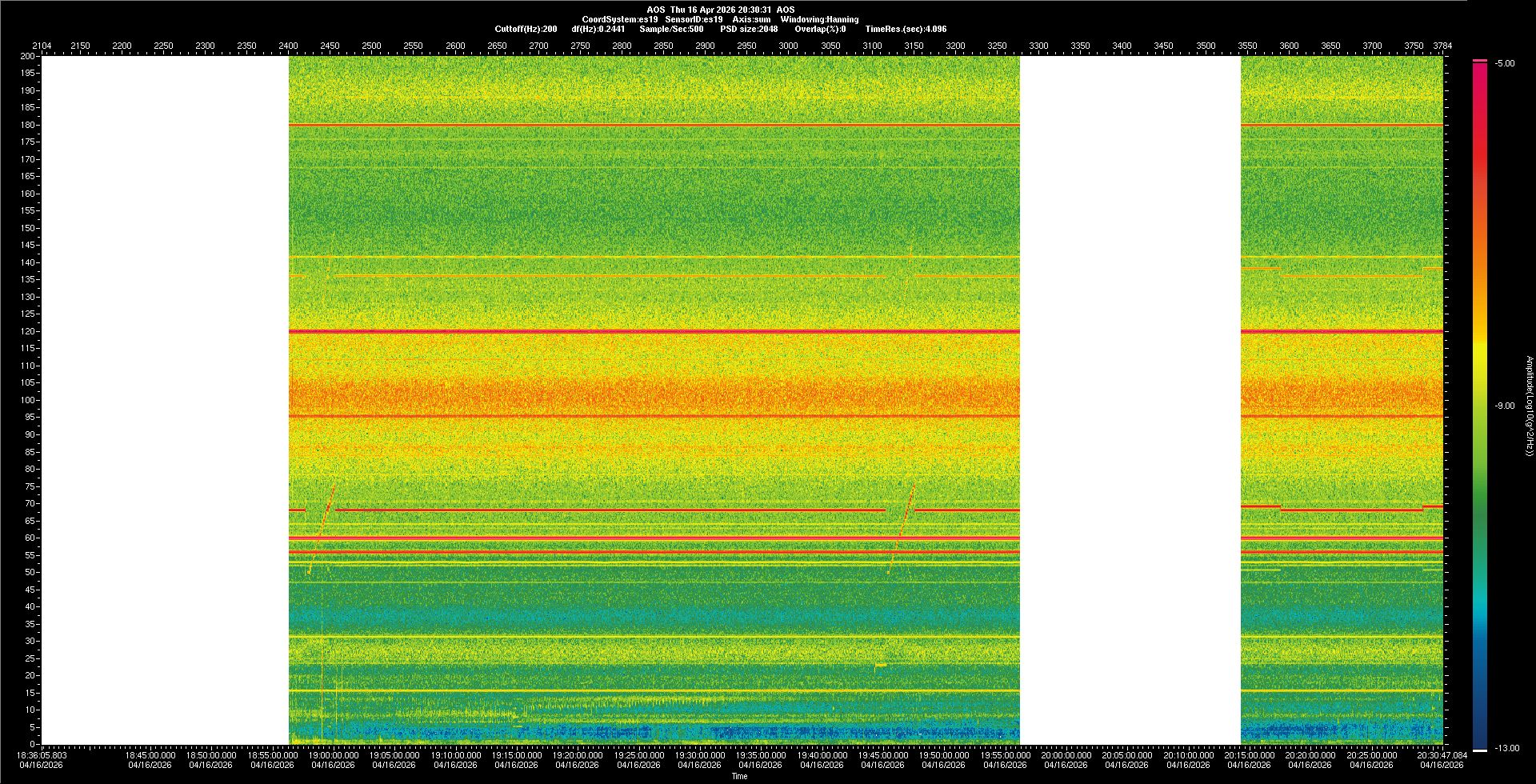Click the 19:00:00.000 time axis label
Screen dimensions: 1536x784
tap(334, 755)
